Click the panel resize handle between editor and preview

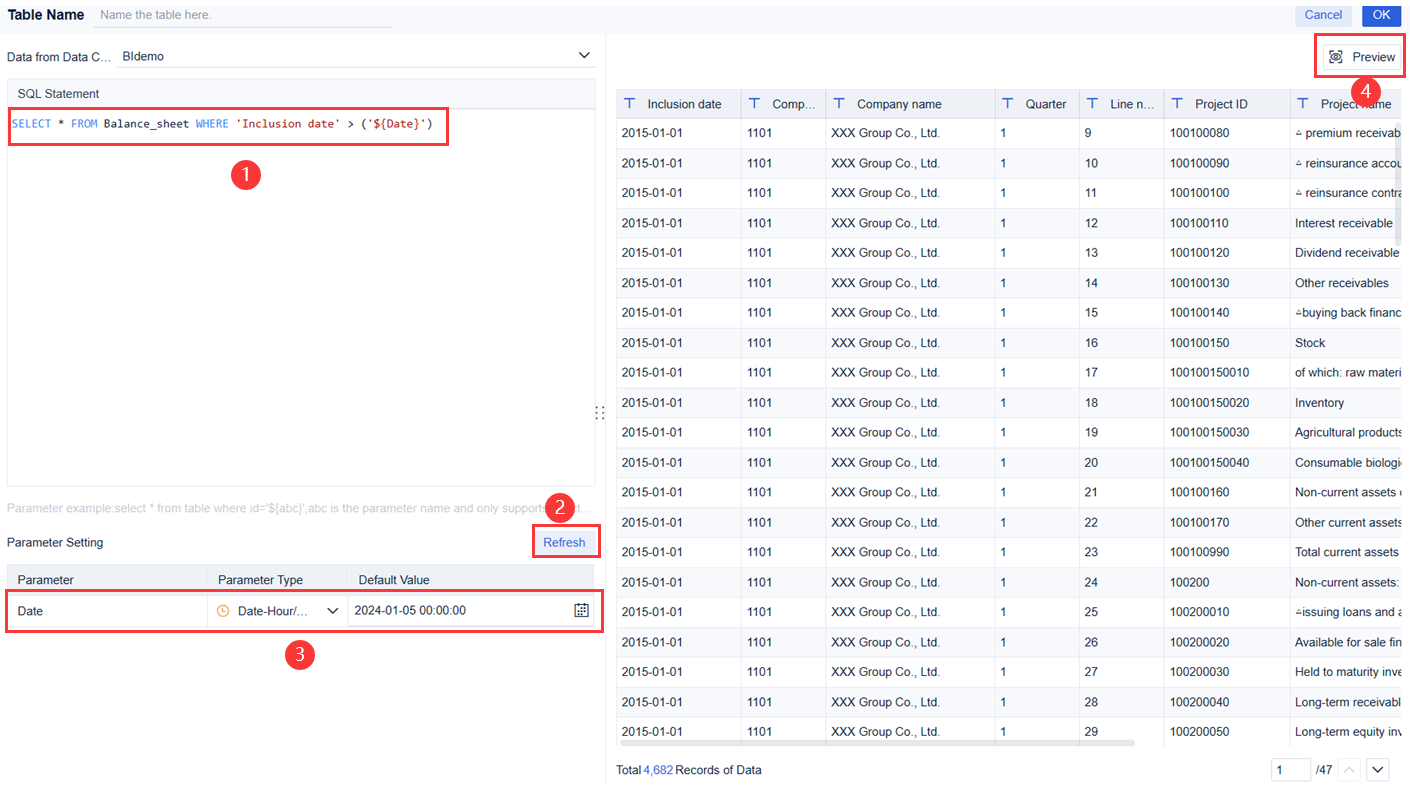[x=600, y=412]
